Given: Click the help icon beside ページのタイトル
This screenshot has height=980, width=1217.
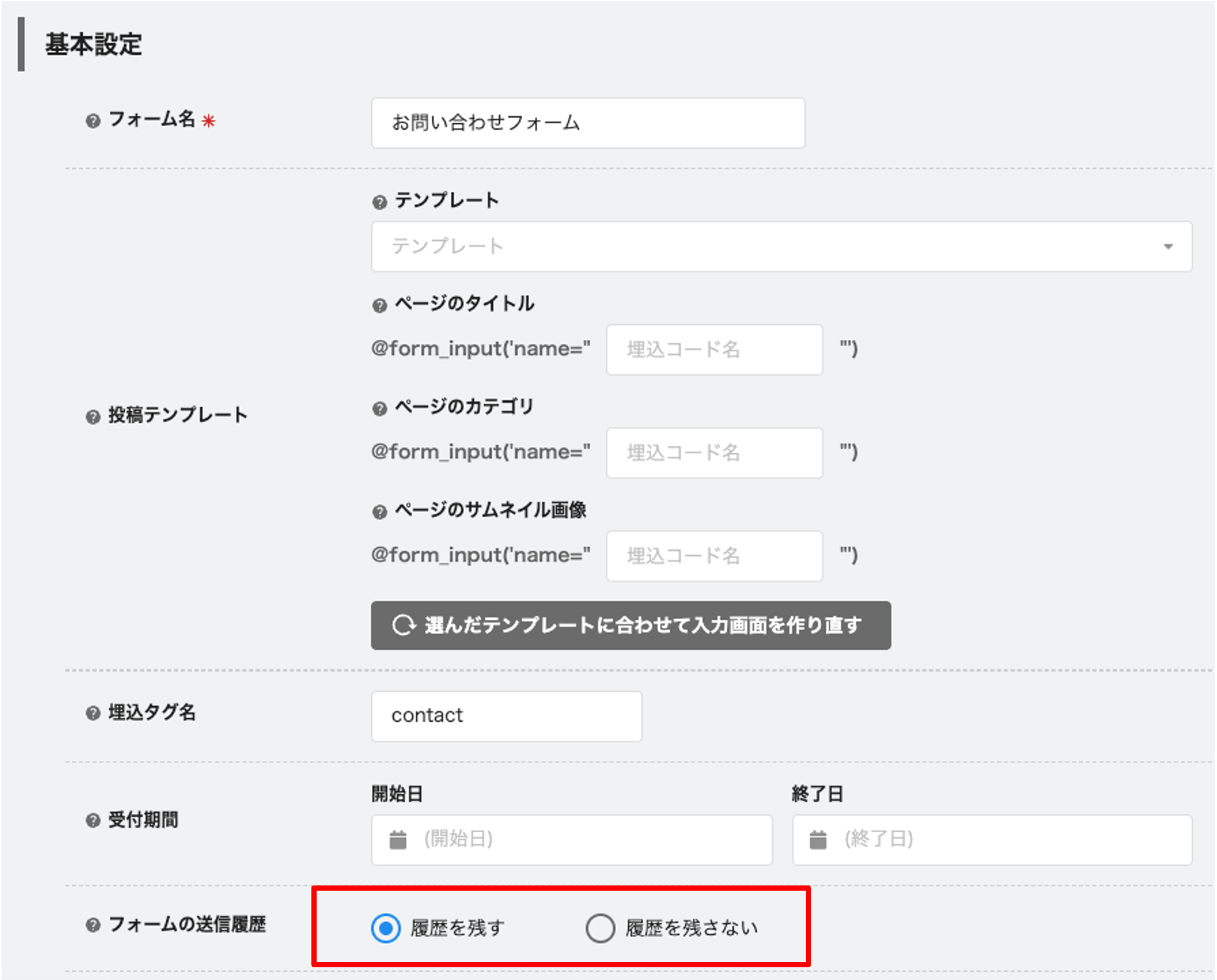Looking at the screenshot, I should click(379, 304).
